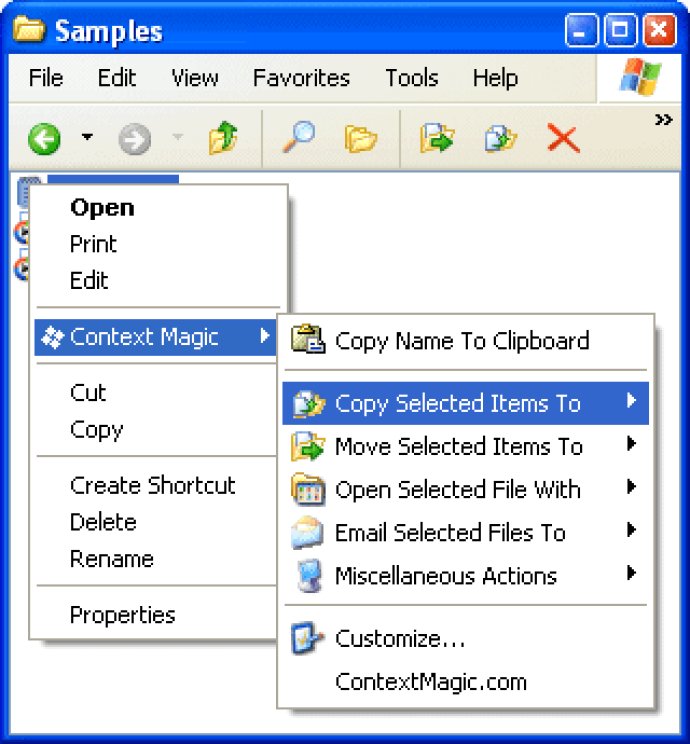Click the Move To toolbar icon
The image size is (690, 744).
pyautogui.click(x=437, y=138)
